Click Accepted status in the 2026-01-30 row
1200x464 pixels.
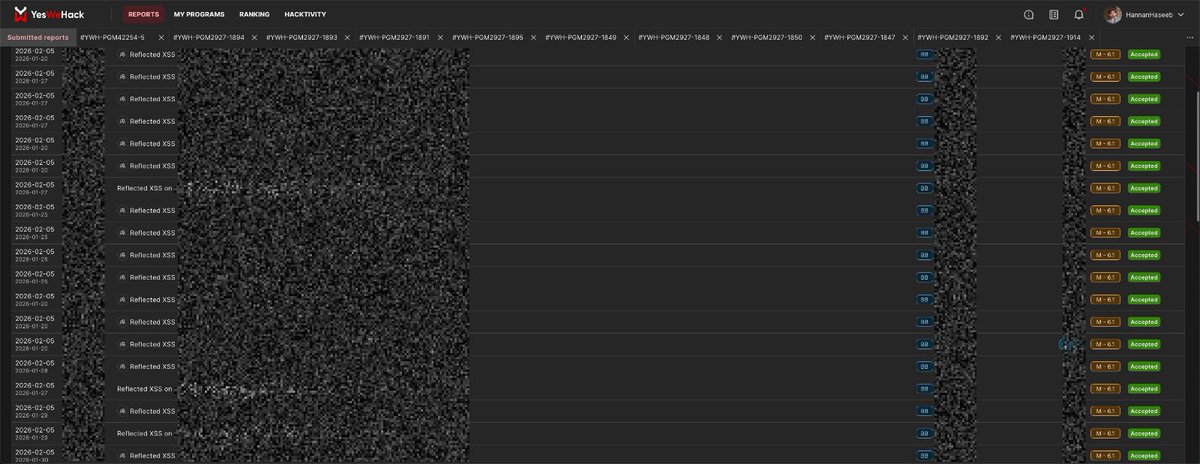[1143, 456]
